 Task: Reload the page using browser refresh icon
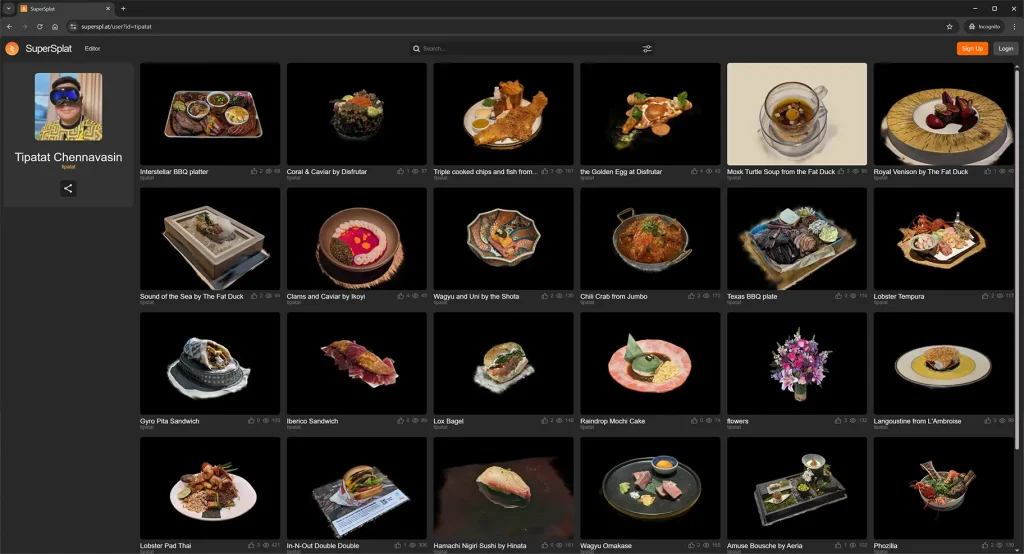[39, 26]
